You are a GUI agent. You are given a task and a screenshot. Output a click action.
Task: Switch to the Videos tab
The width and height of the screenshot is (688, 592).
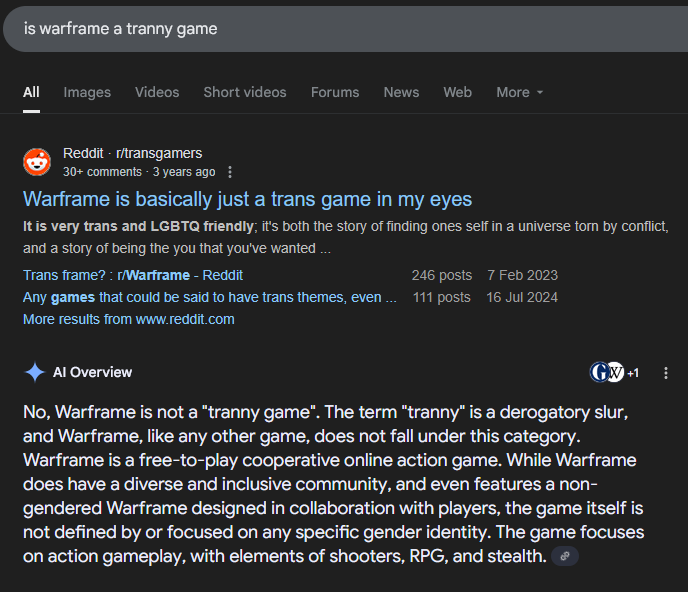157,92
